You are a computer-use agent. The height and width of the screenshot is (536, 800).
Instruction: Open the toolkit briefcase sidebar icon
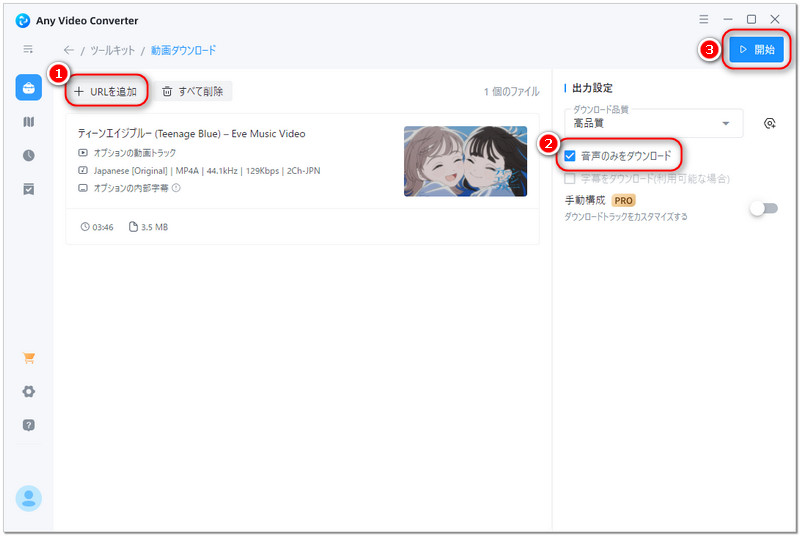click(x=29, y=88)
